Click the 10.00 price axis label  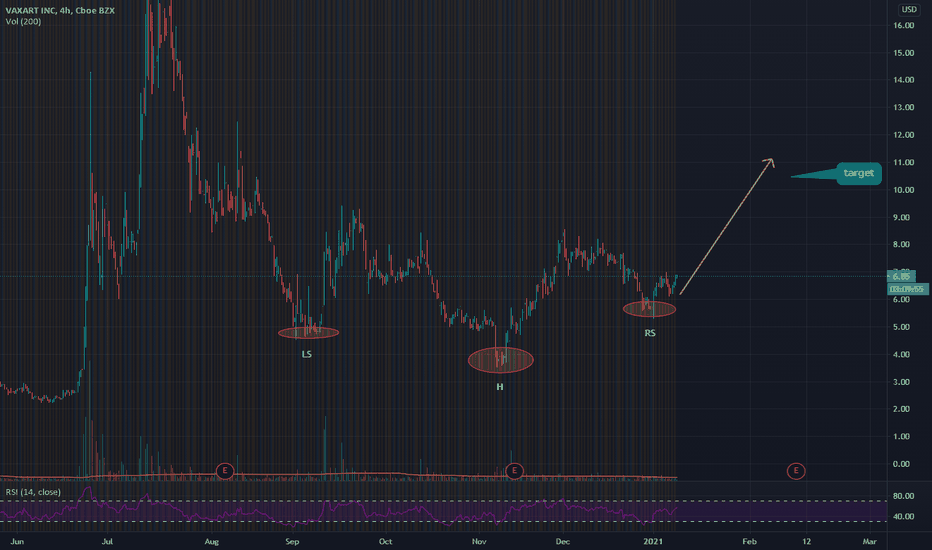[903, 190]
